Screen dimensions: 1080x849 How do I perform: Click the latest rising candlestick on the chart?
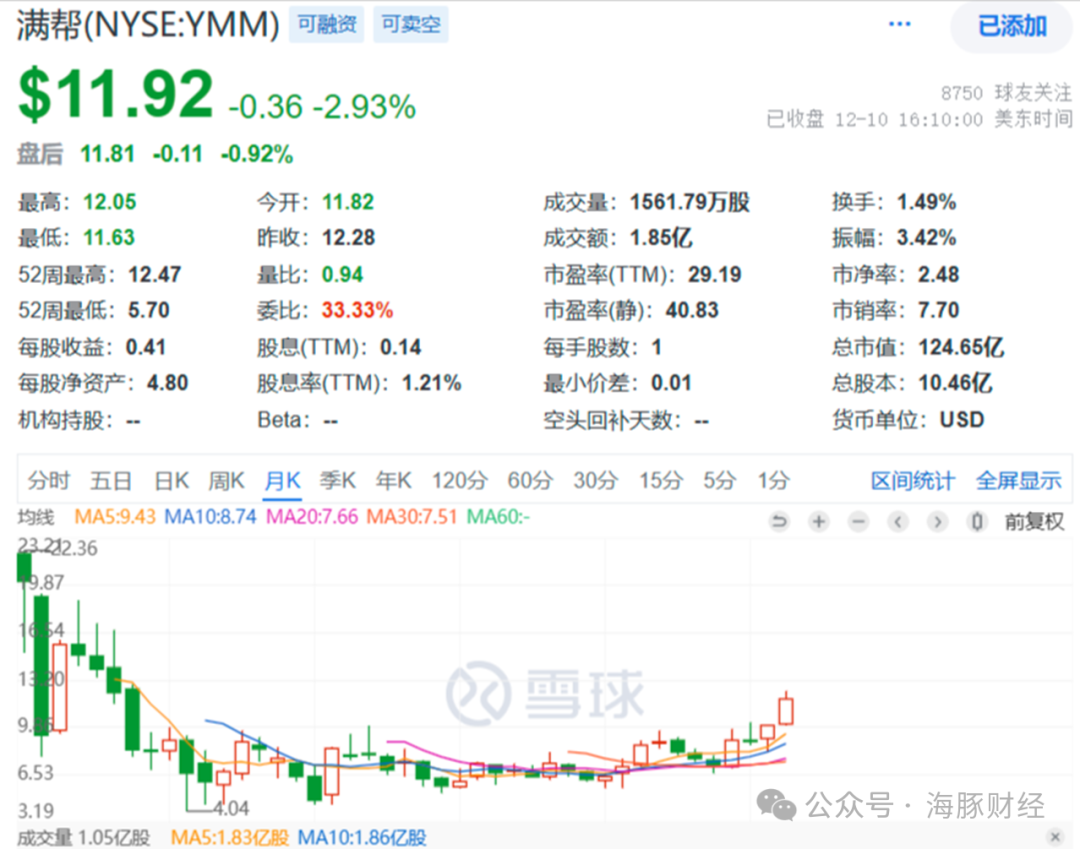[x=786, y=709]
